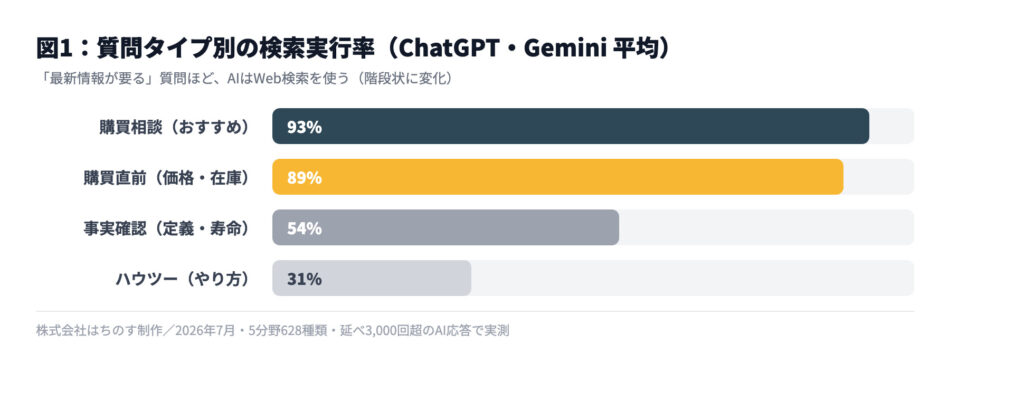Screen dimensions: 1024x401
Task: Click the empty track of the 31% bar
Action: (x=693, y=278)
